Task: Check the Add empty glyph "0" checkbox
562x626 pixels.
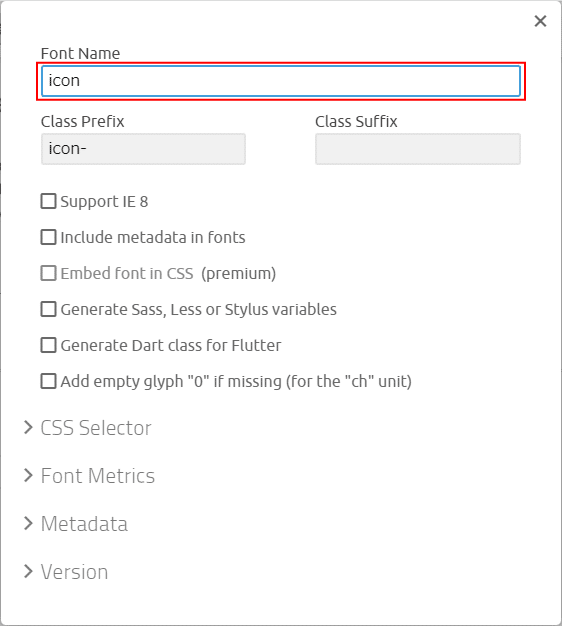Action: (x=48, y=381)
